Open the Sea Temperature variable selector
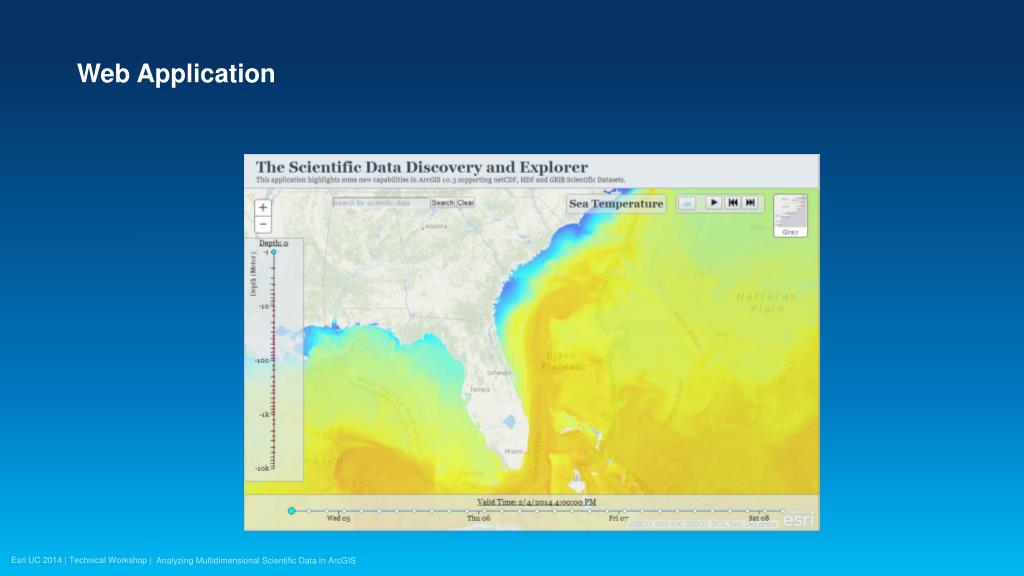1024x576 pixels. [x=616, y=204]
